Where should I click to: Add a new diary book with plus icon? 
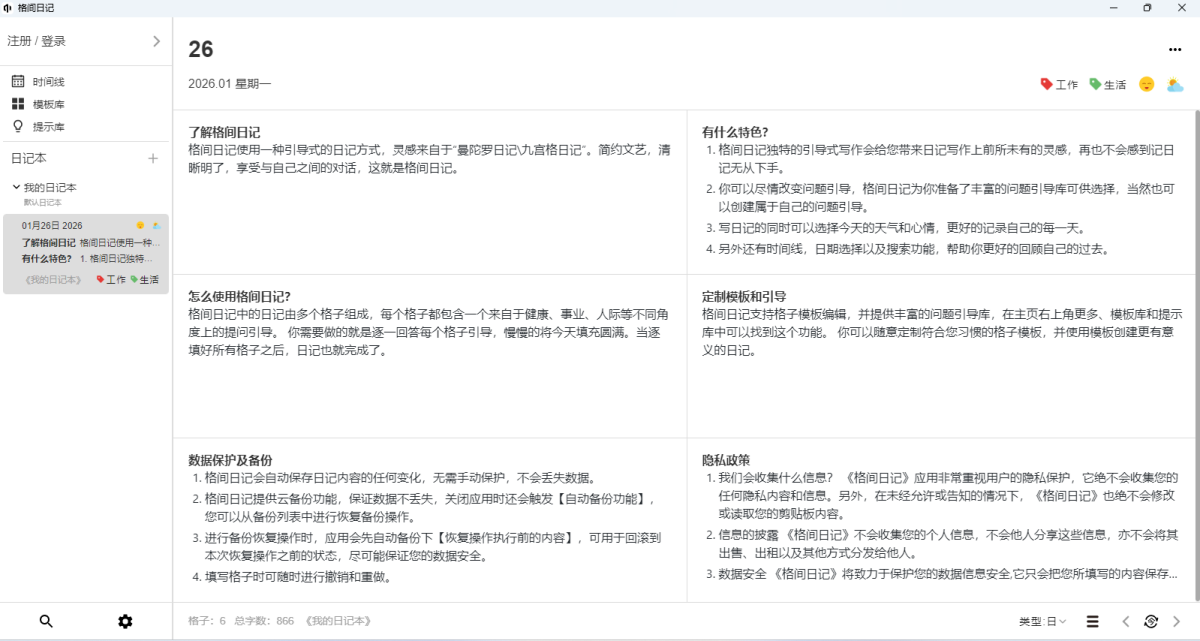tap(153, 158)
